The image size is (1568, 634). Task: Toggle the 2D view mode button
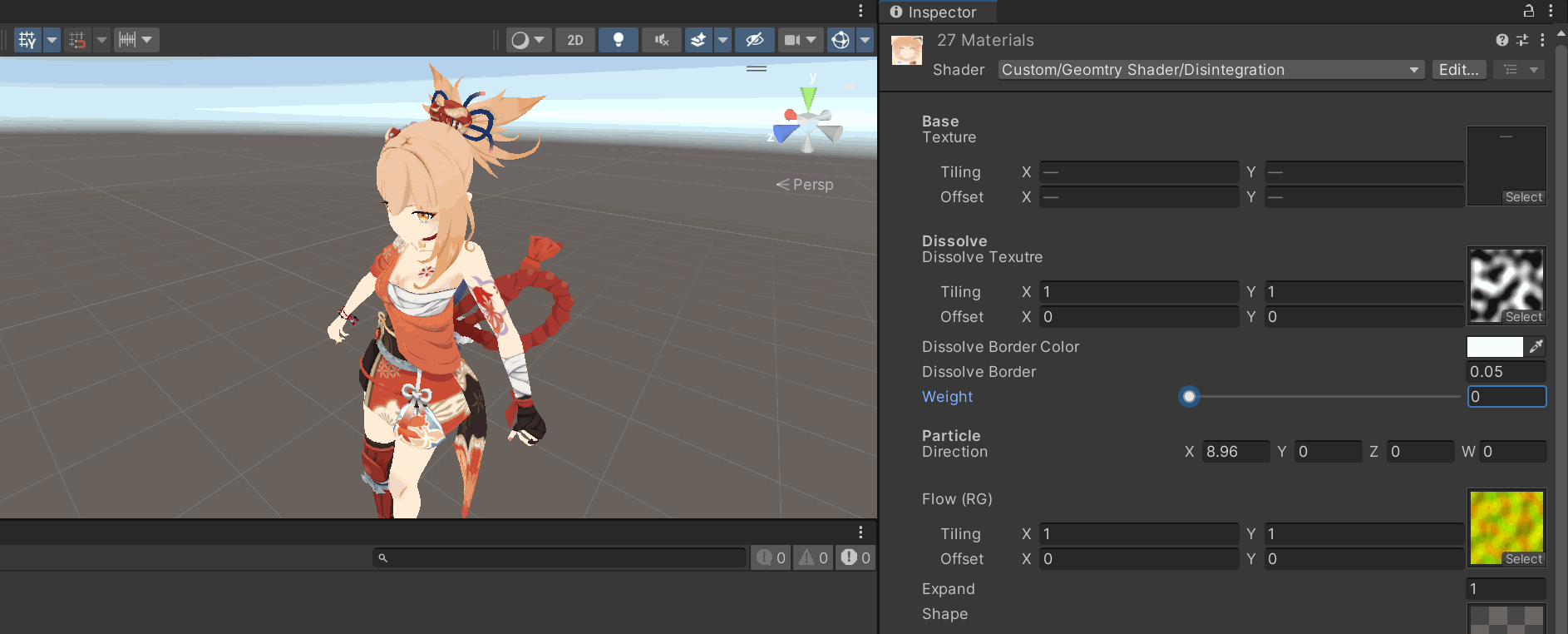coord(575,40)
